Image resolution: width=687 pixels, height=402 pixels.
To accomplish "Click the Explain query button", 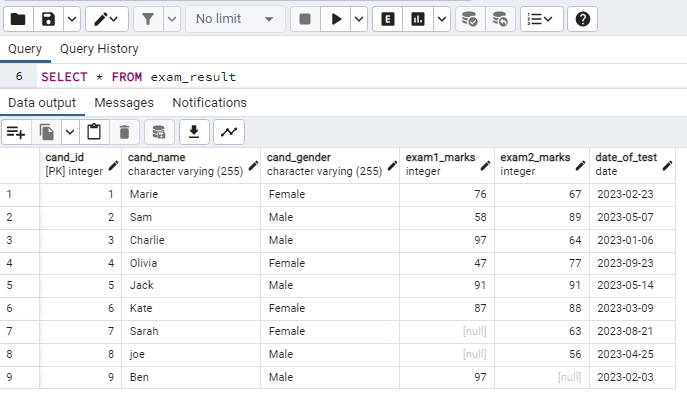I will coord(388,19).
